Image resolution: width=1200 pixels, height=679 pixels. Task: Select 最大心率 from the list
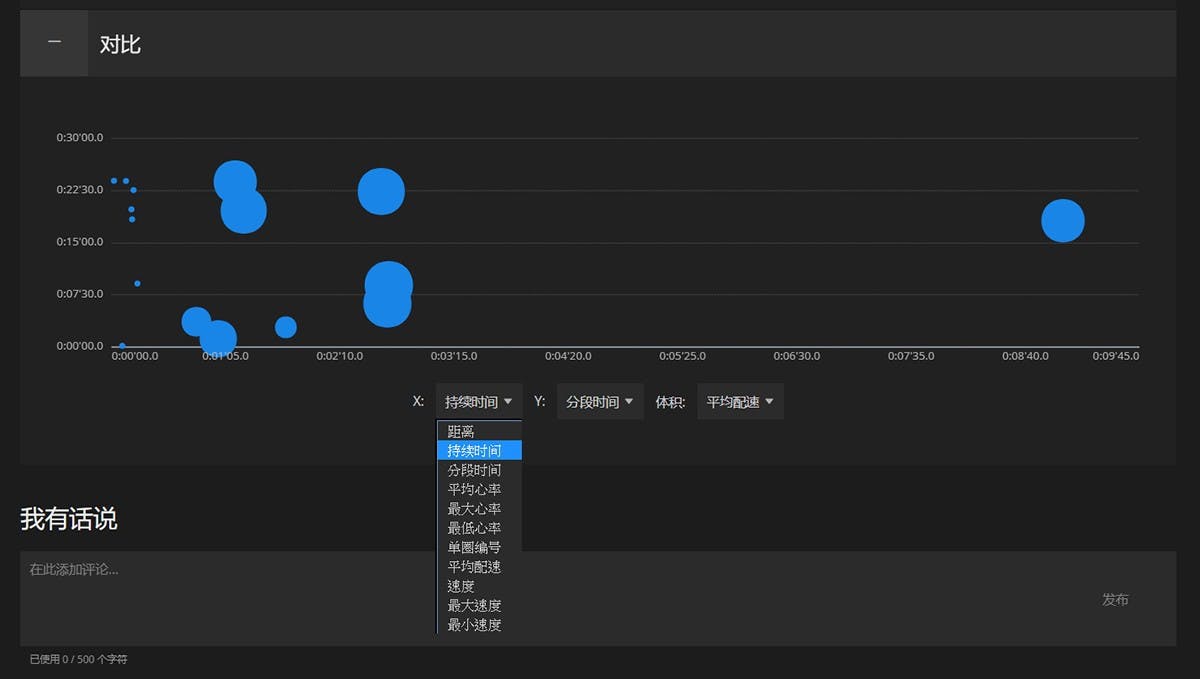click(x=475, y=509)
